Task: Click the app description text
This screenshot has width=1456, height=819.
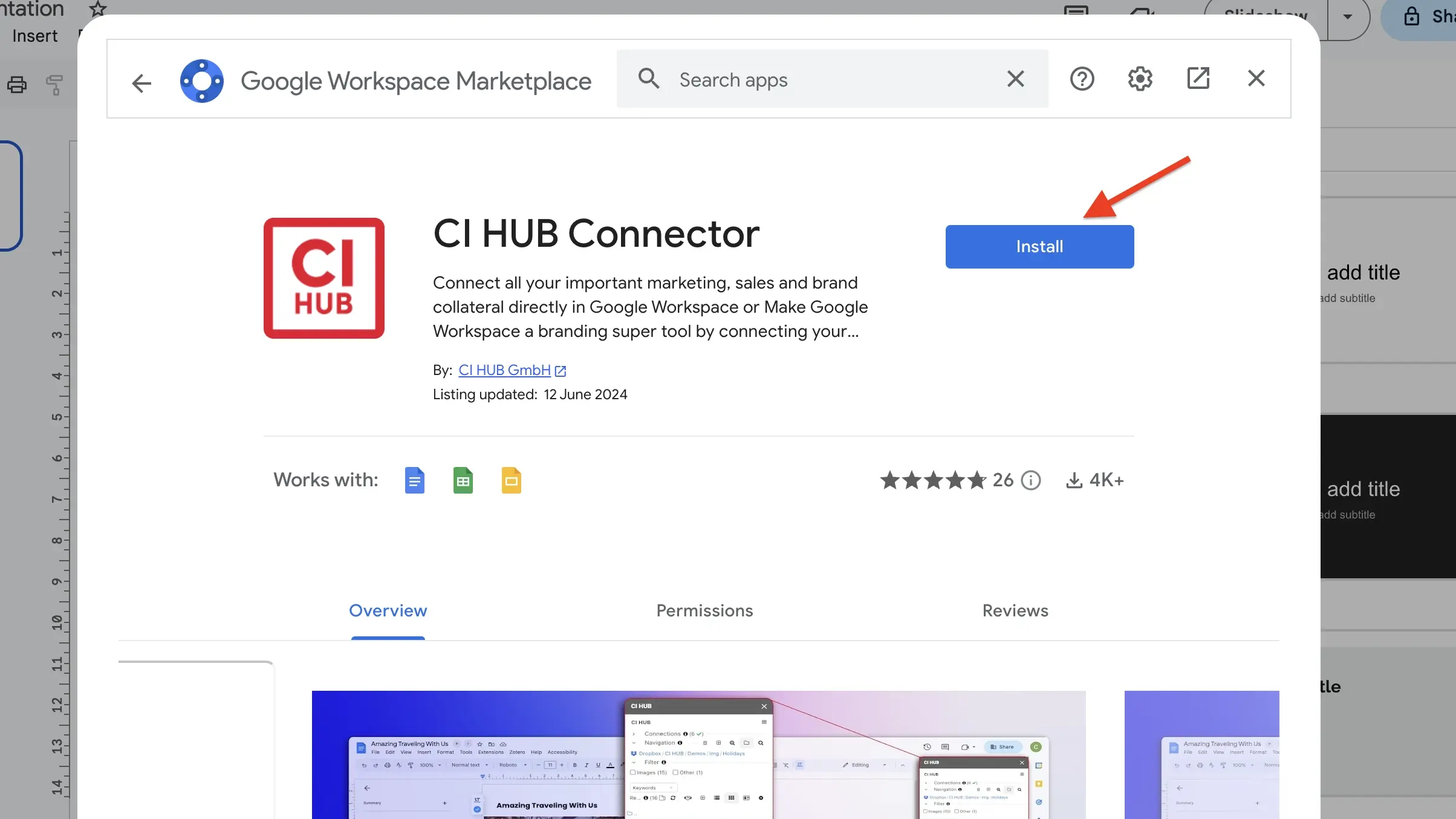Action: point(651,307)
